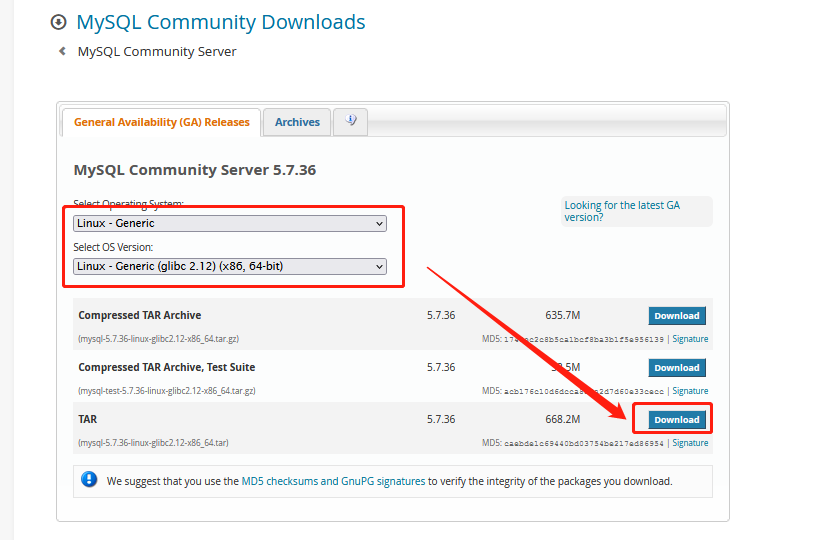
Task: Open the information icon tab
Action: click(351, 122)
